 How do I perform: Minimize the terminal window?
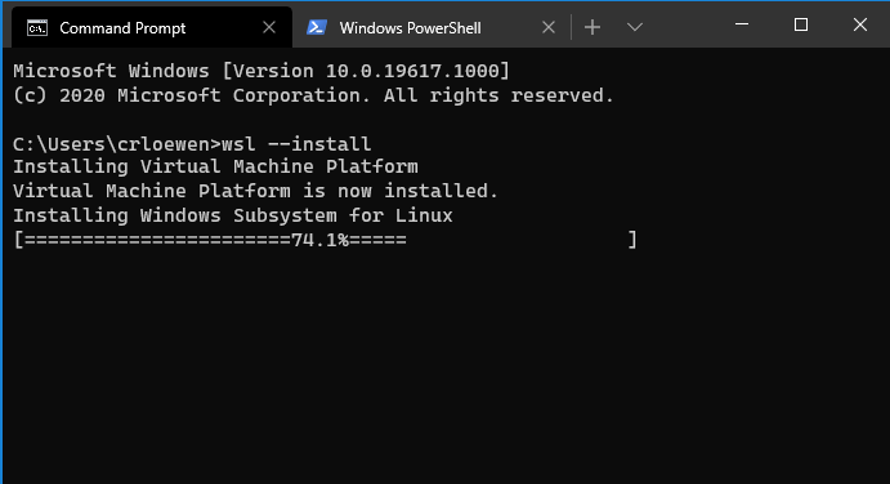pos(741,25)
